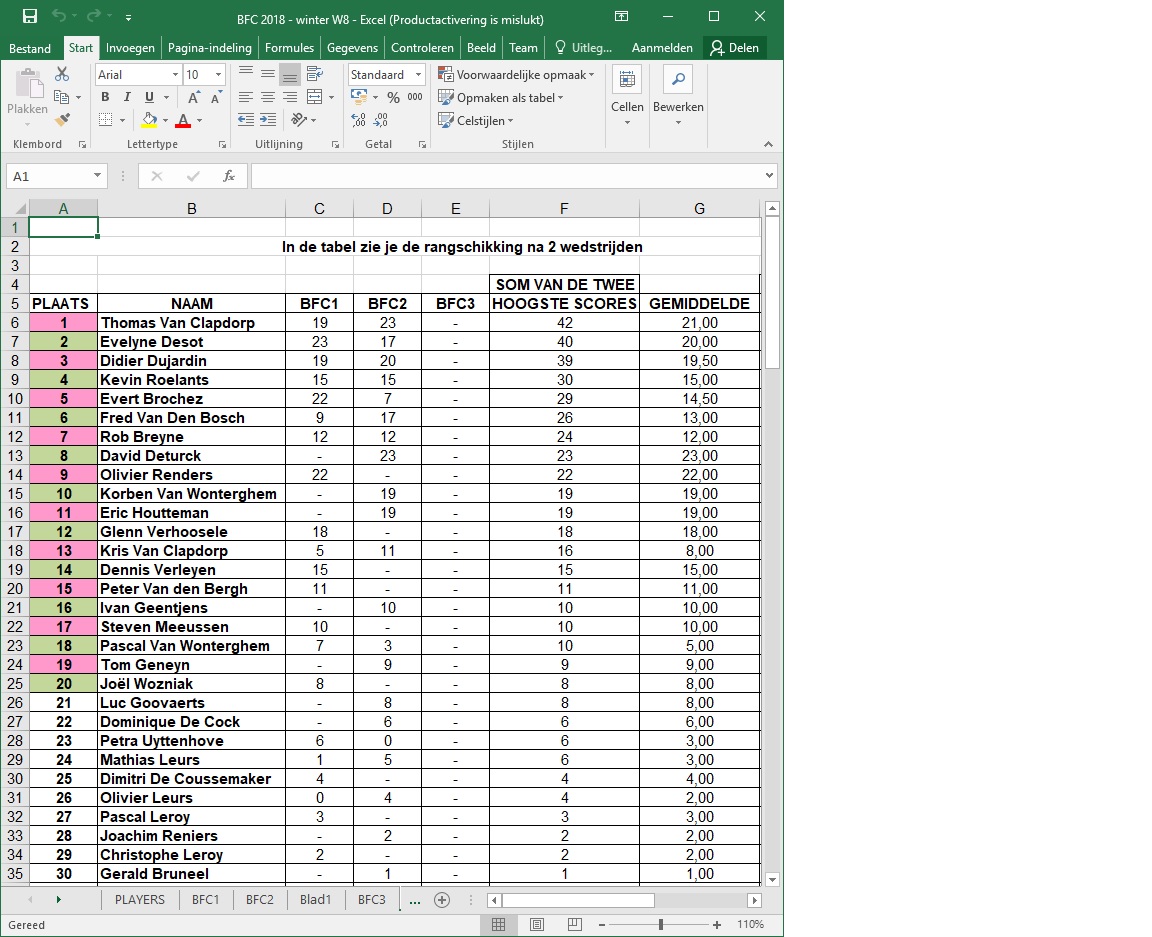Image resolution: width=1152 pixels, height=937 pixels.
Task: Toggle italic formatting
Action: (x=127, y=98)
